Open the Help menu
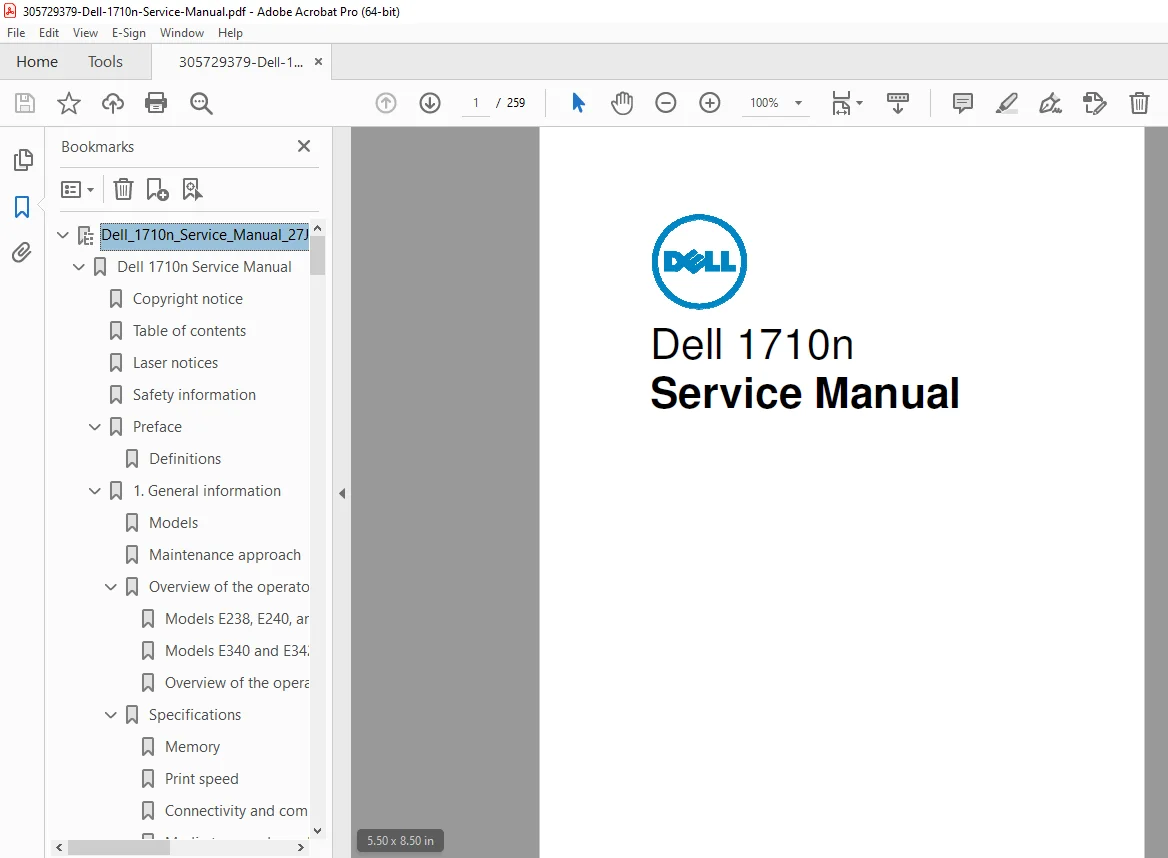 [x=230, y=33]
